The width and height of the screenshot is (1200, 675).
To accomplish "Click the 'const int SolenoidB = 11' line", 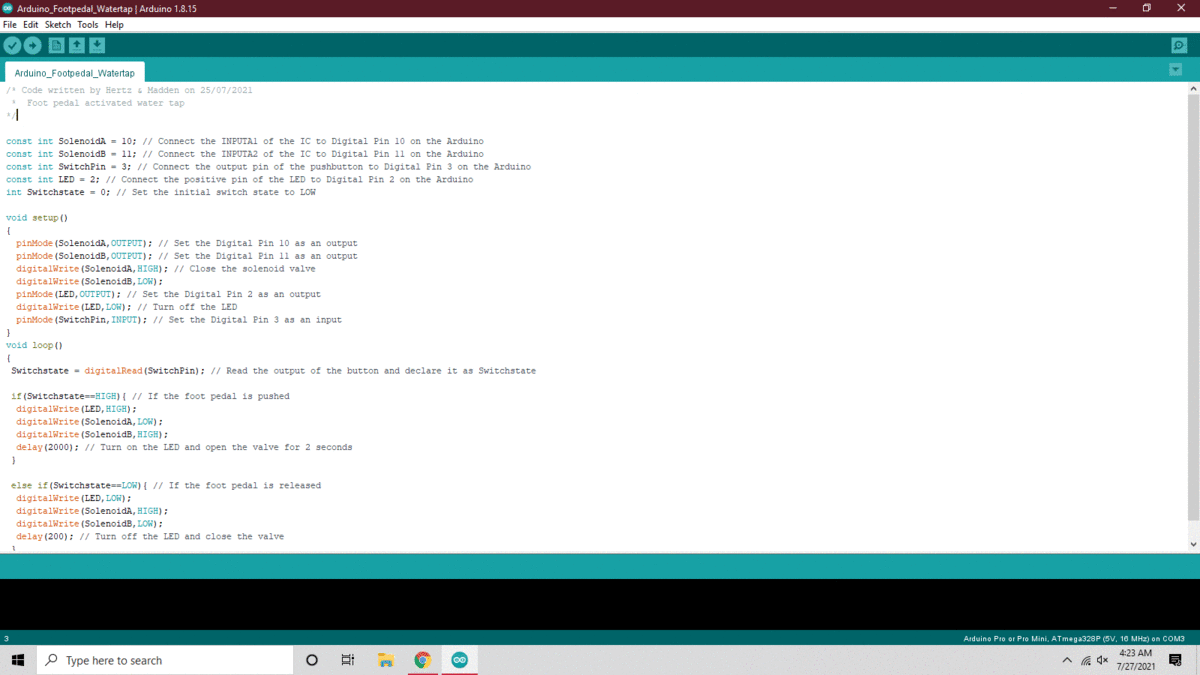I will (x=244, y=154).
